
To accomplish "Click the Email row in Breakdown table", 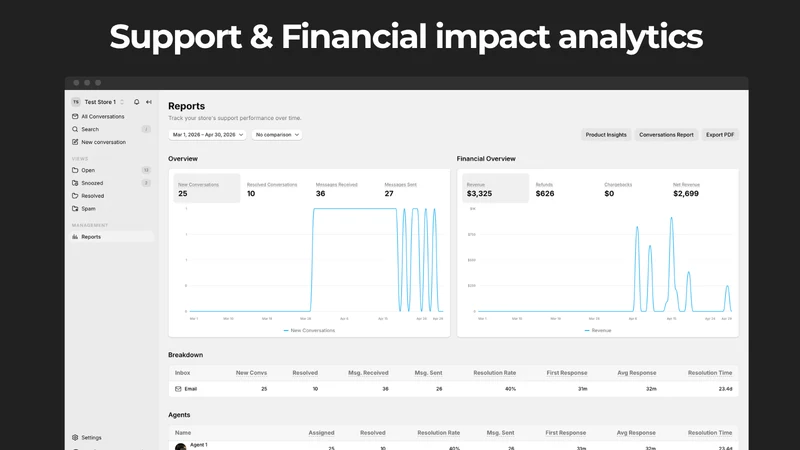I will (453, 389).
